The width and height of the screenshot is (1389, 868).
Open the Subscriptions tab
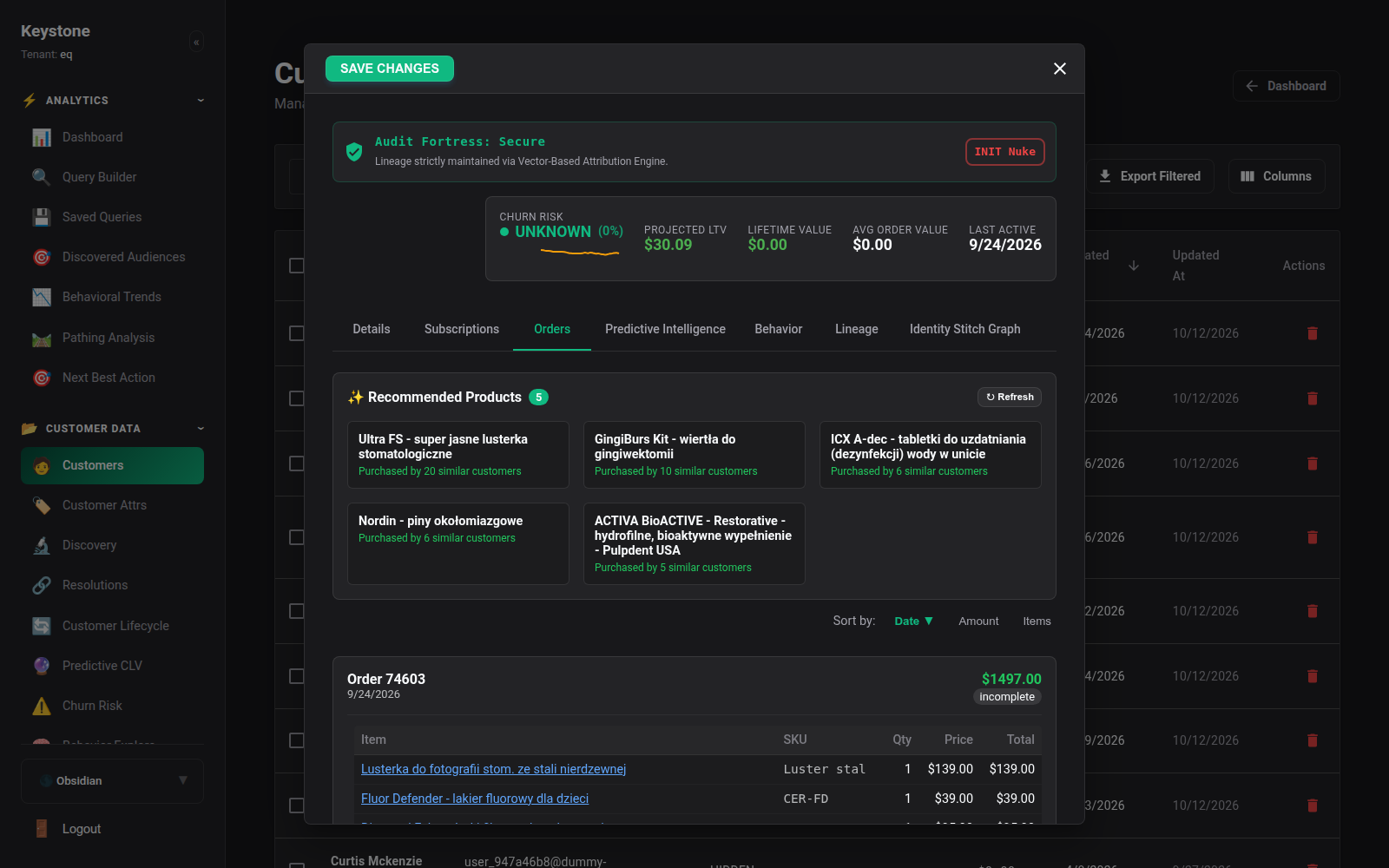[462, 329]
